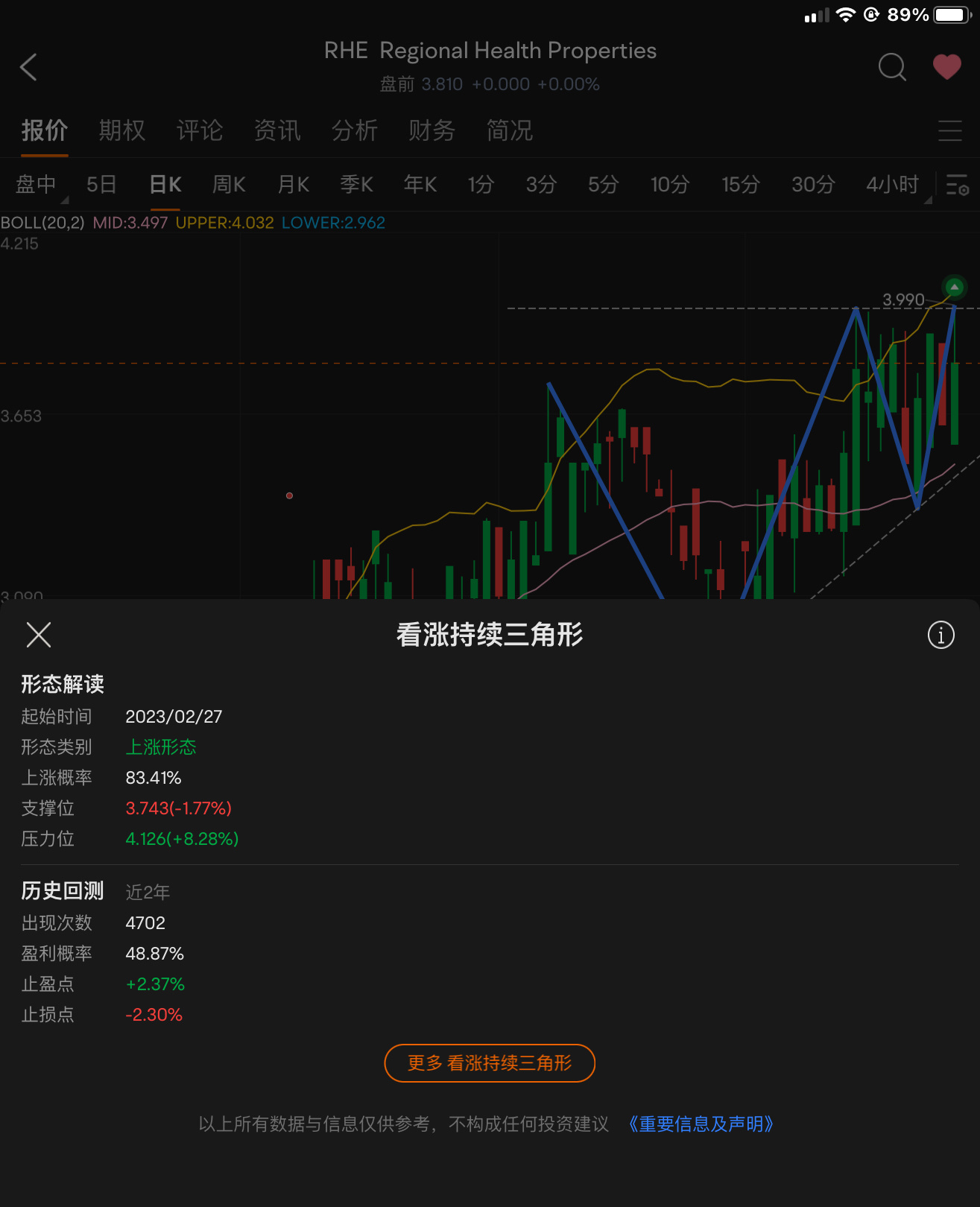
Task: Tap the 3.990 price label on chart
Action: pos(903,300)
